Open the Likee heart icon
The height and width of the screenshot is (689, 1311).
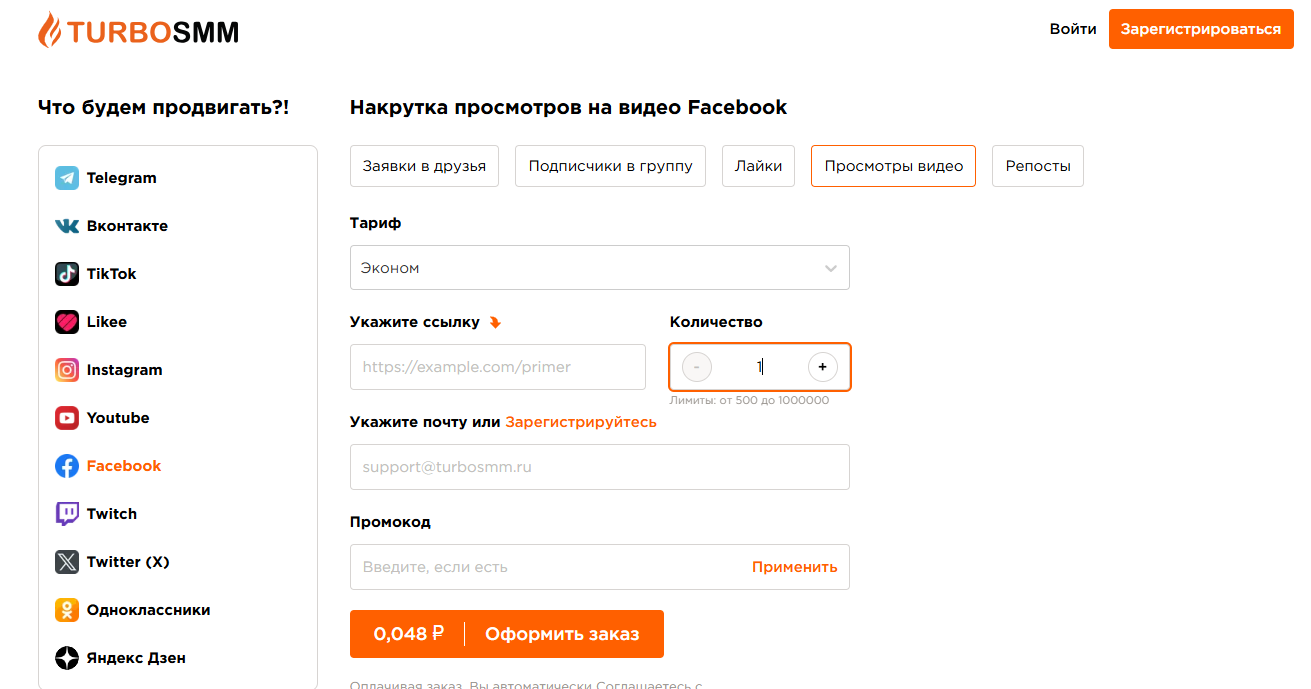coord(67,322)
